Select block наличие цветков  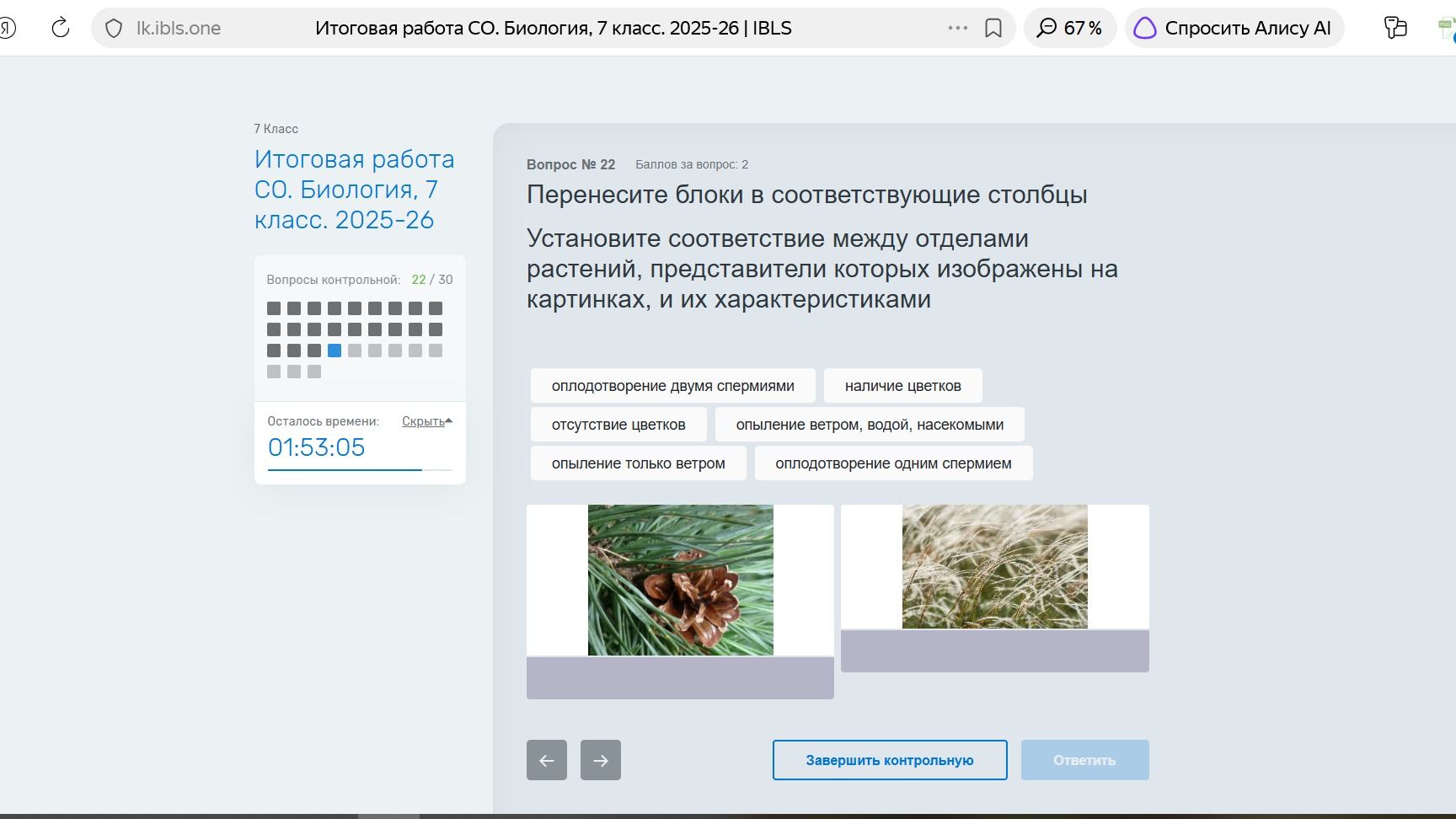pos(903,386)
